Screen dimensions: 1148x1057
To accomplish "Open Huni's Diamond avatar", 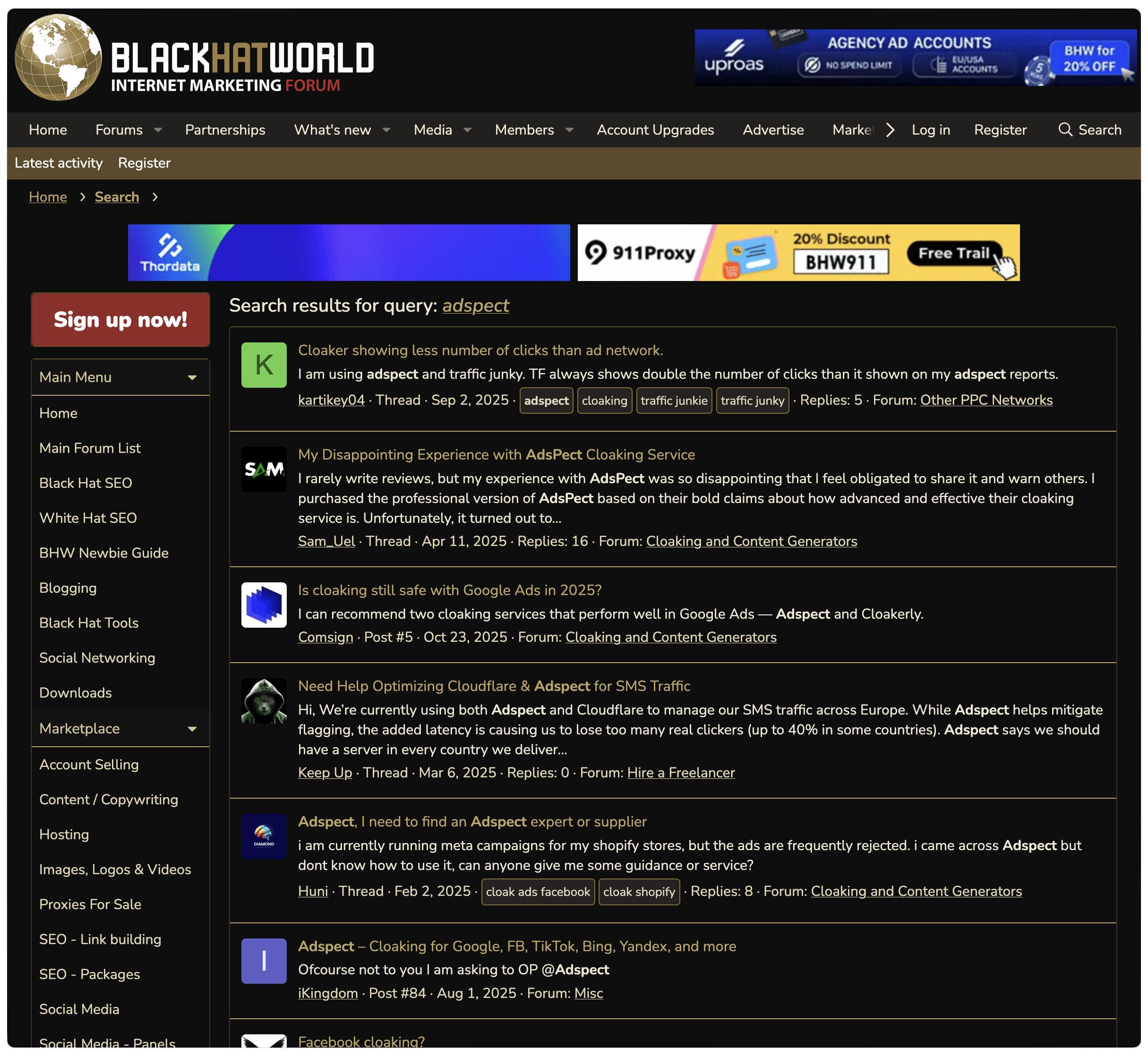I will tap(264, 836).
